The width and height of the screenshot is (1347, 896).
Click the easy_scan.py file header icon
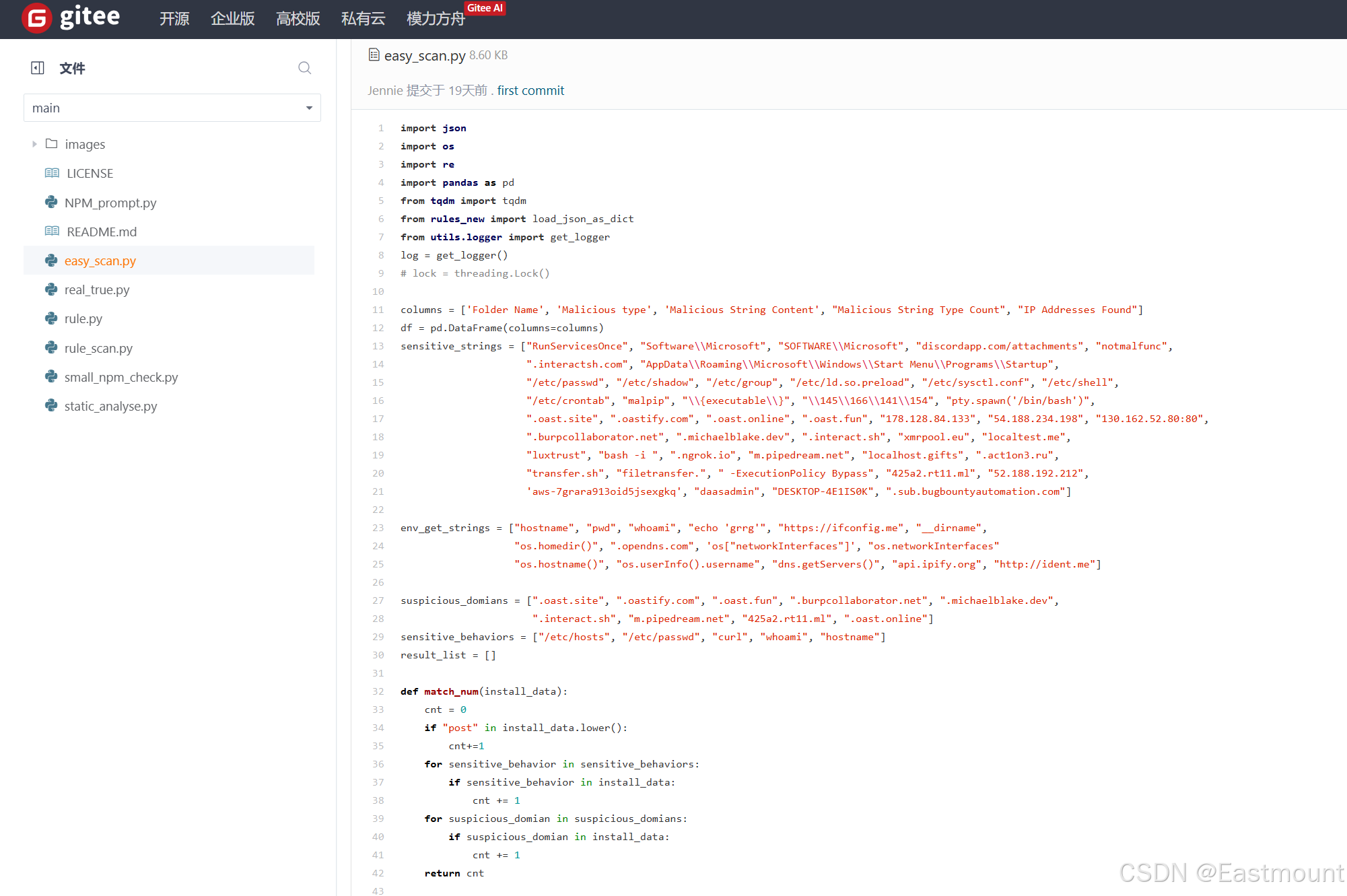point(374,55)
